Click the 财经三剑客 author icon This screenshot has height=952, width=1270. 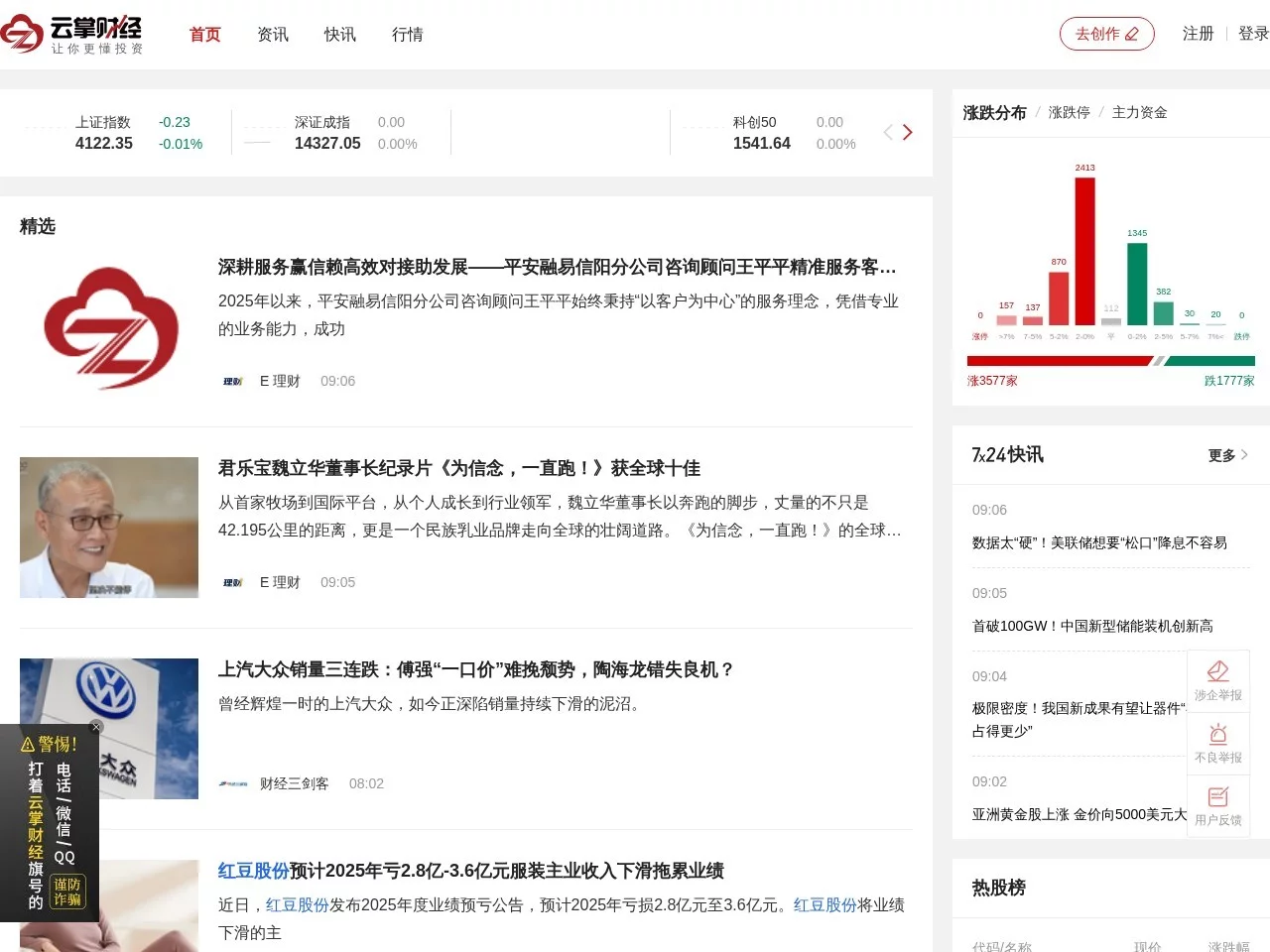pyautogui.click(x=232, y=783)
